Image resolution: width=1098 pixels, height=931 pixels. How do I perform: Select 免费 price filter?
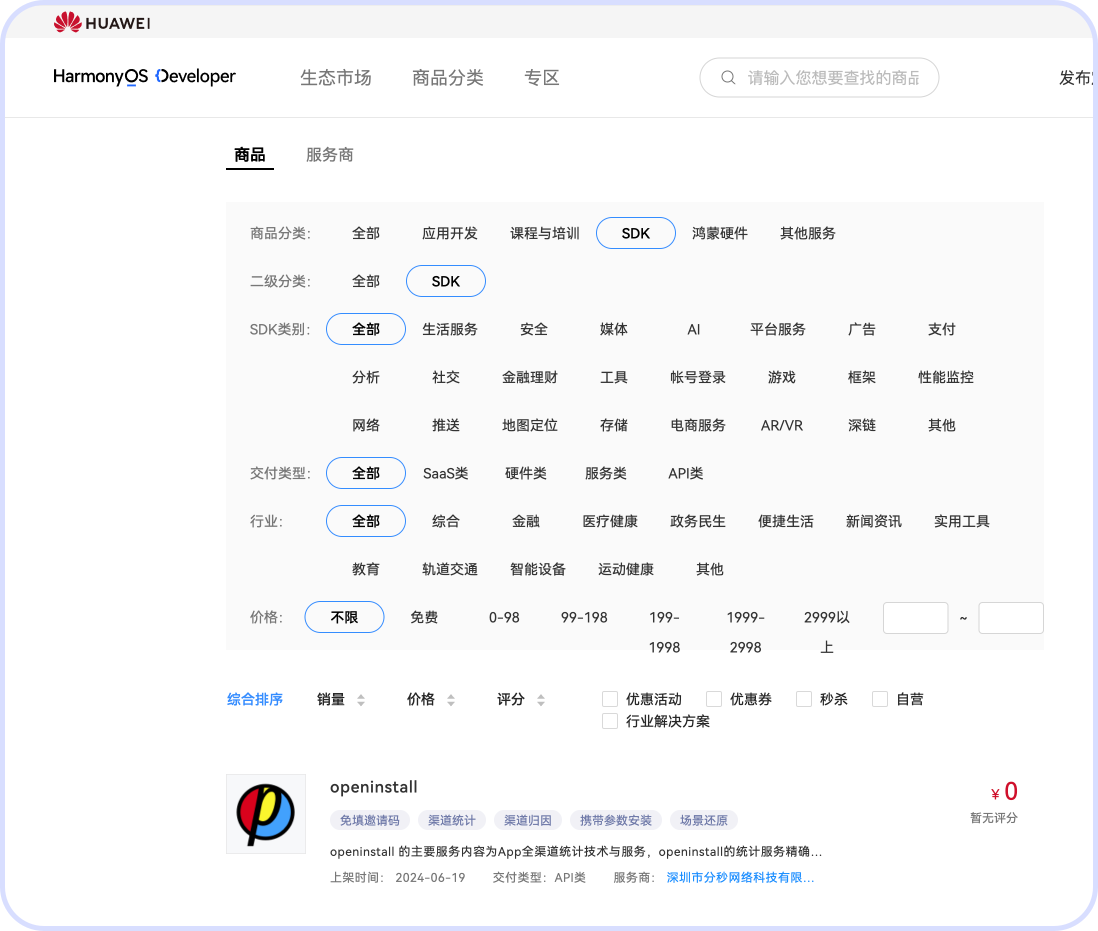point(424,617)
